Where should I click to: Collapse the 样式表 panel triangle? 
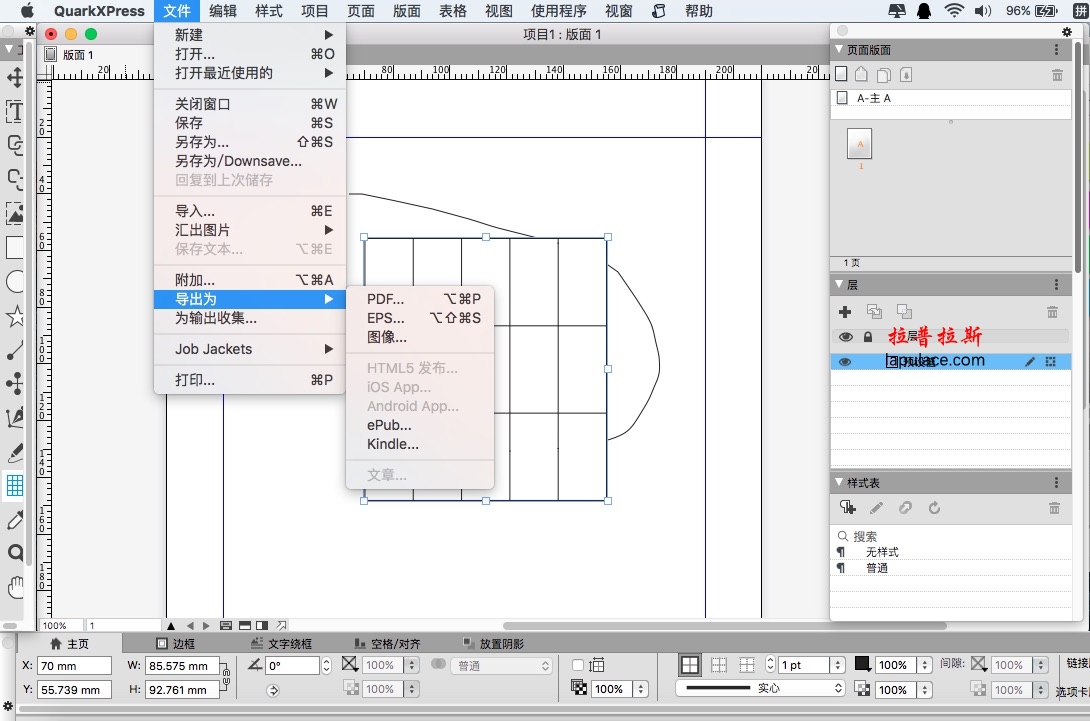pos(839,482)
